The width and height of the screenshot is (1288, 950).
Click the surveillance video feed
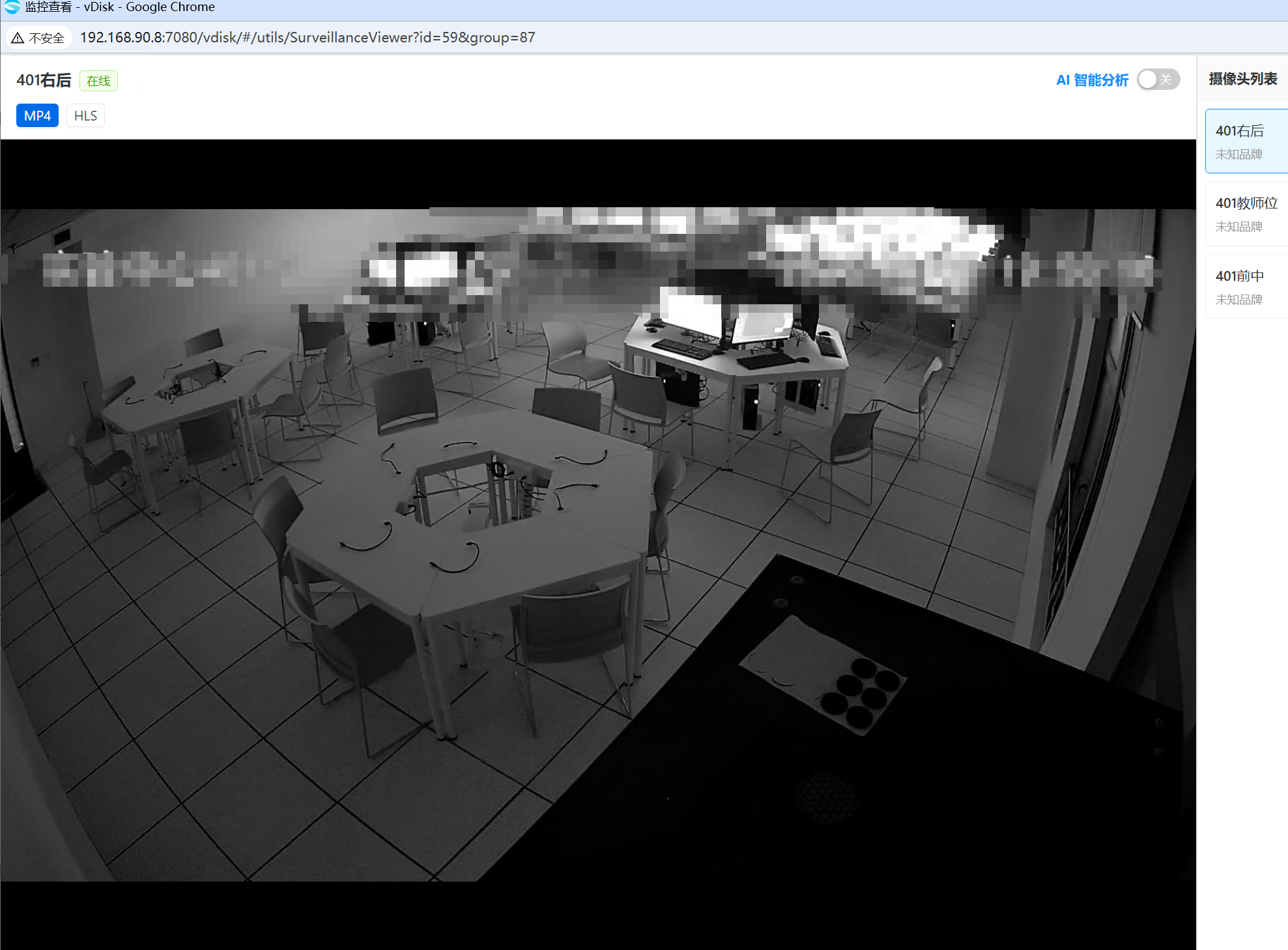coord(598,545)
